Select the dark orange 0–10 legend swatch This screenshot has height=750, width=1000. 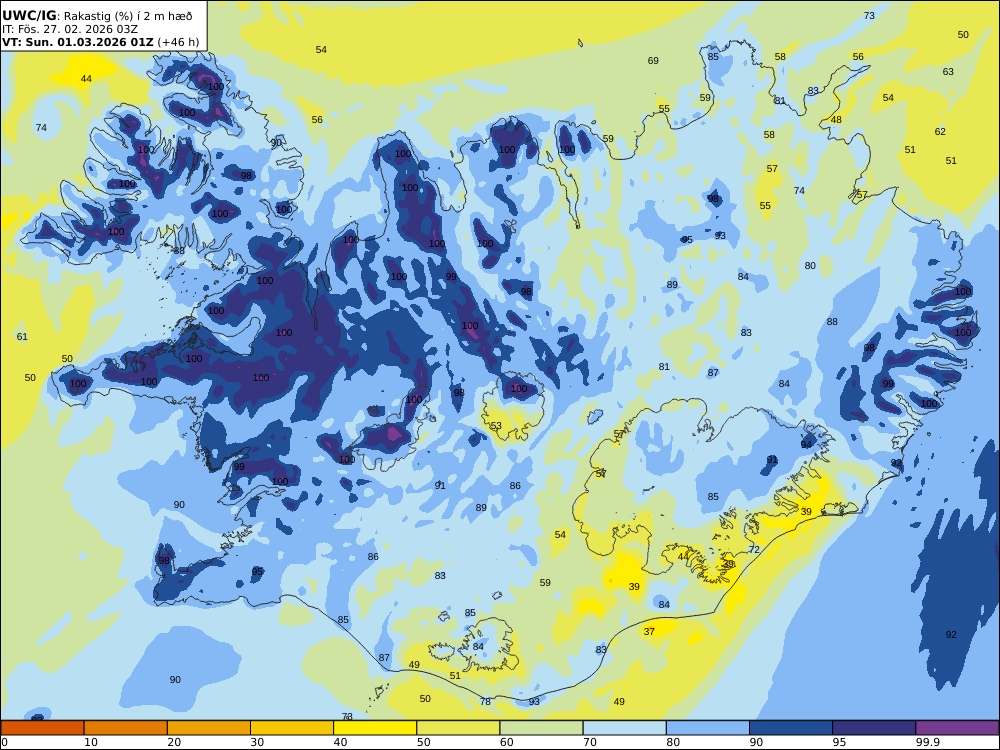pos(42,728)
